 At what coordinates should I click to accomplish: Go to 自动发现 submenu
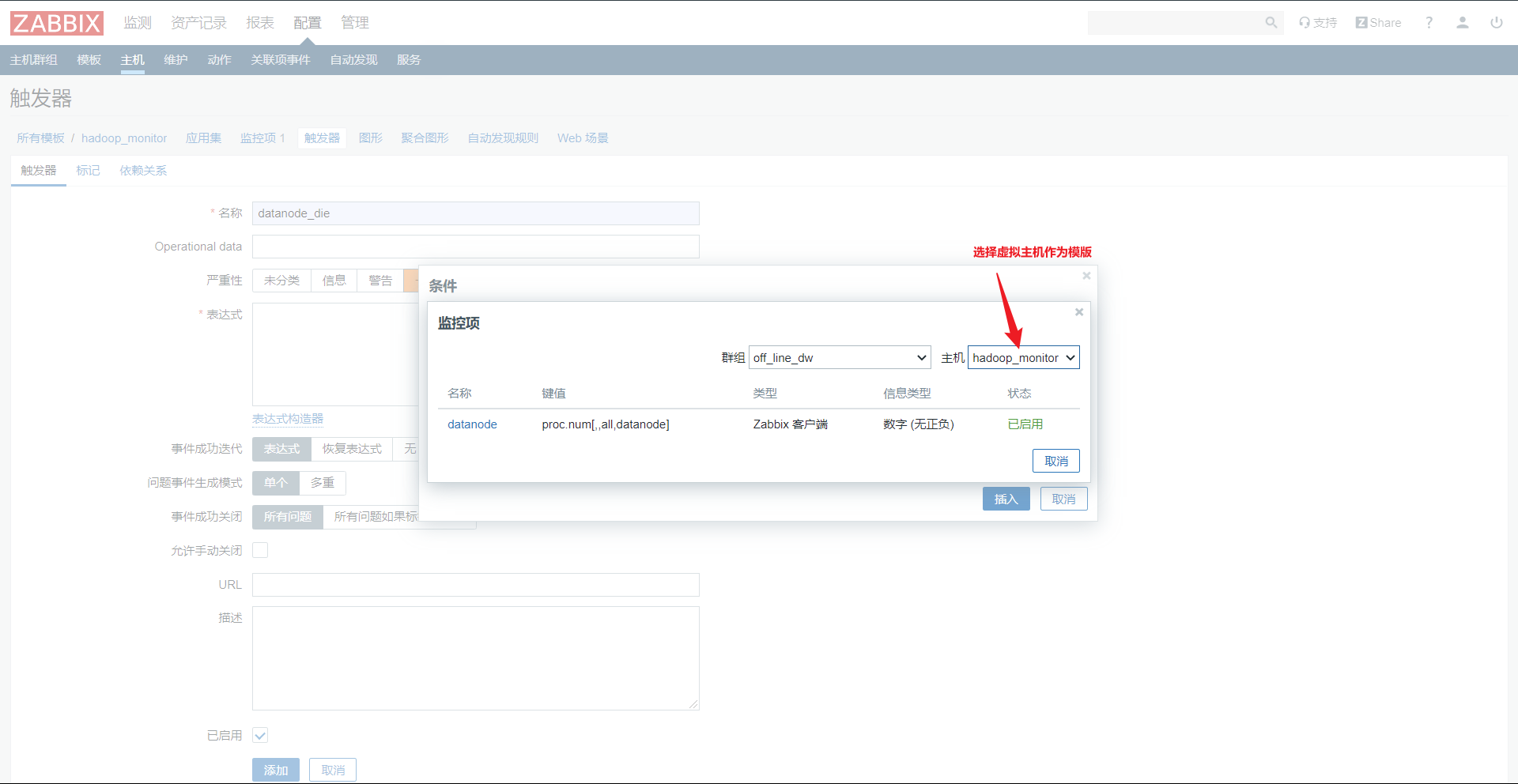[x=354, y=60]
